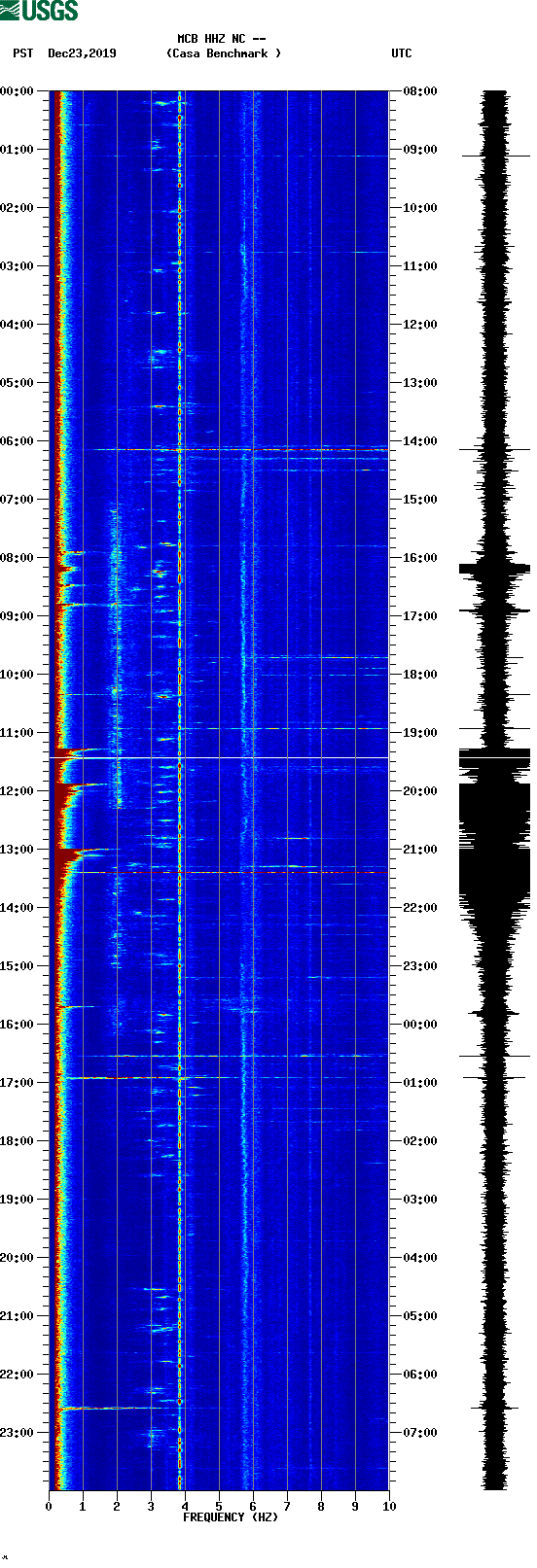Click the frequency axis tick '10'

[389, 1507]
